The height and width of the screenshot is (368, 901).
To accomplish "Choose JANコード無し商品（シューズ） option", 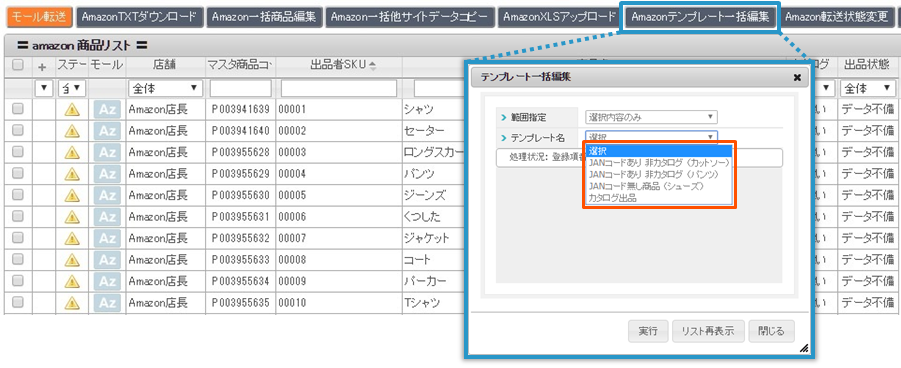I will coord(659,186).
